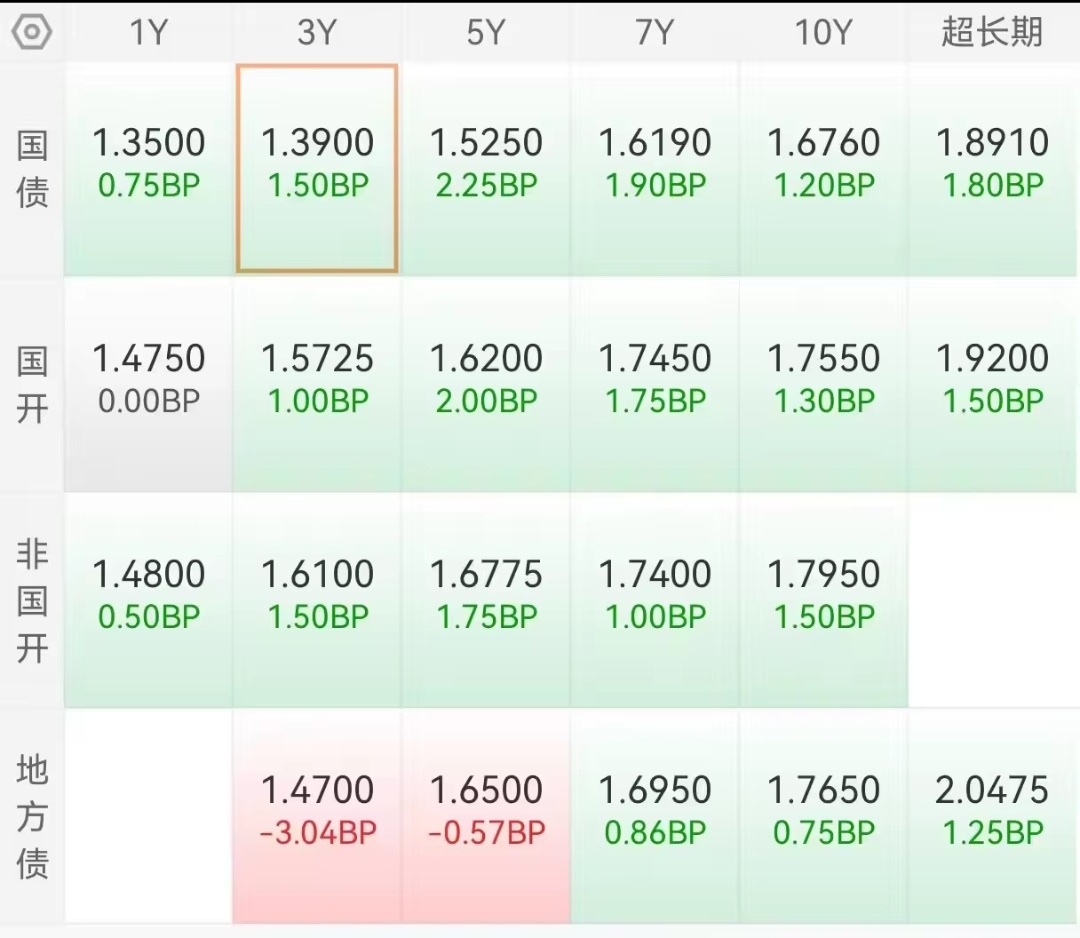1080x938 pixels.
Task: Select the 5Y column header
Action: point(486,32)
